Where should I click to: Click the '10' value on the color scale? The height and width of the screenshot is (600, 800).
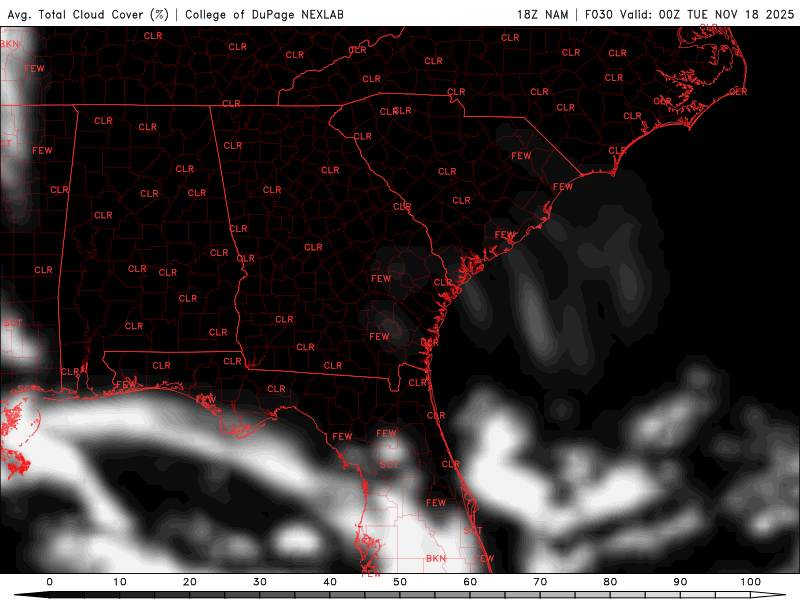[119, 582]
